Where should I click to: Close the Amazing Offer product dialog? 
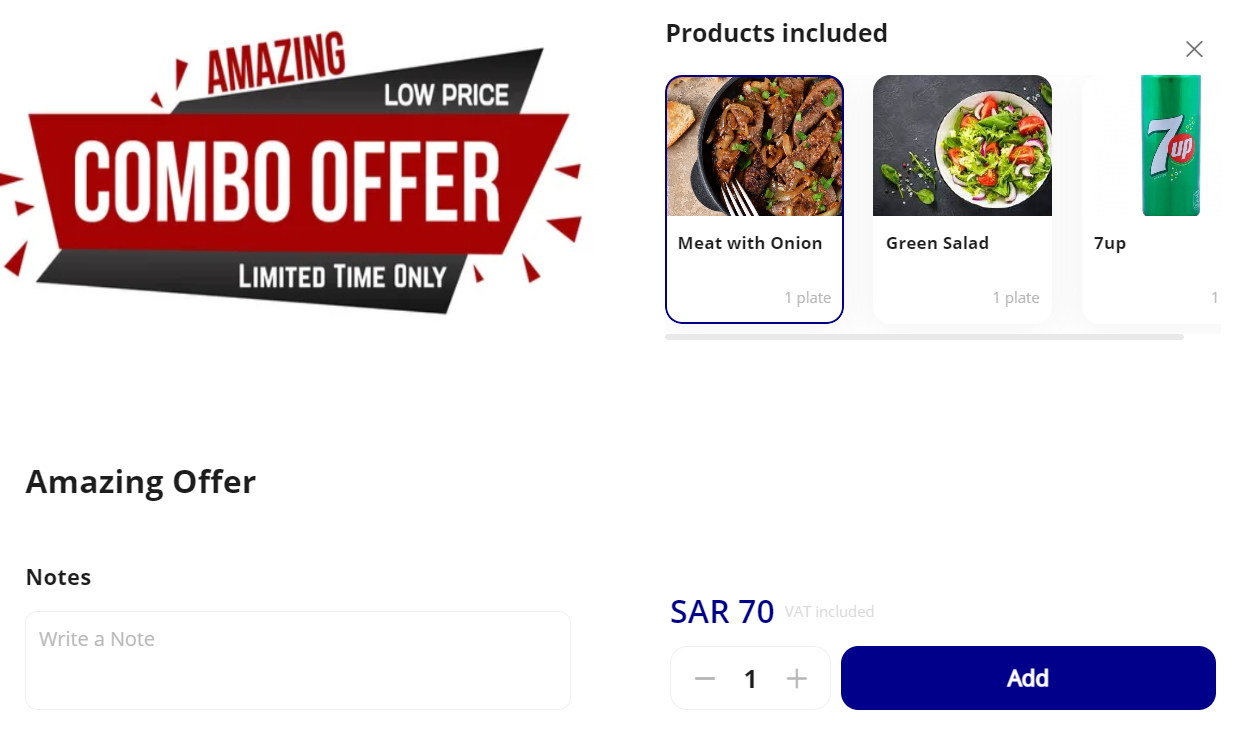tap(1194, 49)
